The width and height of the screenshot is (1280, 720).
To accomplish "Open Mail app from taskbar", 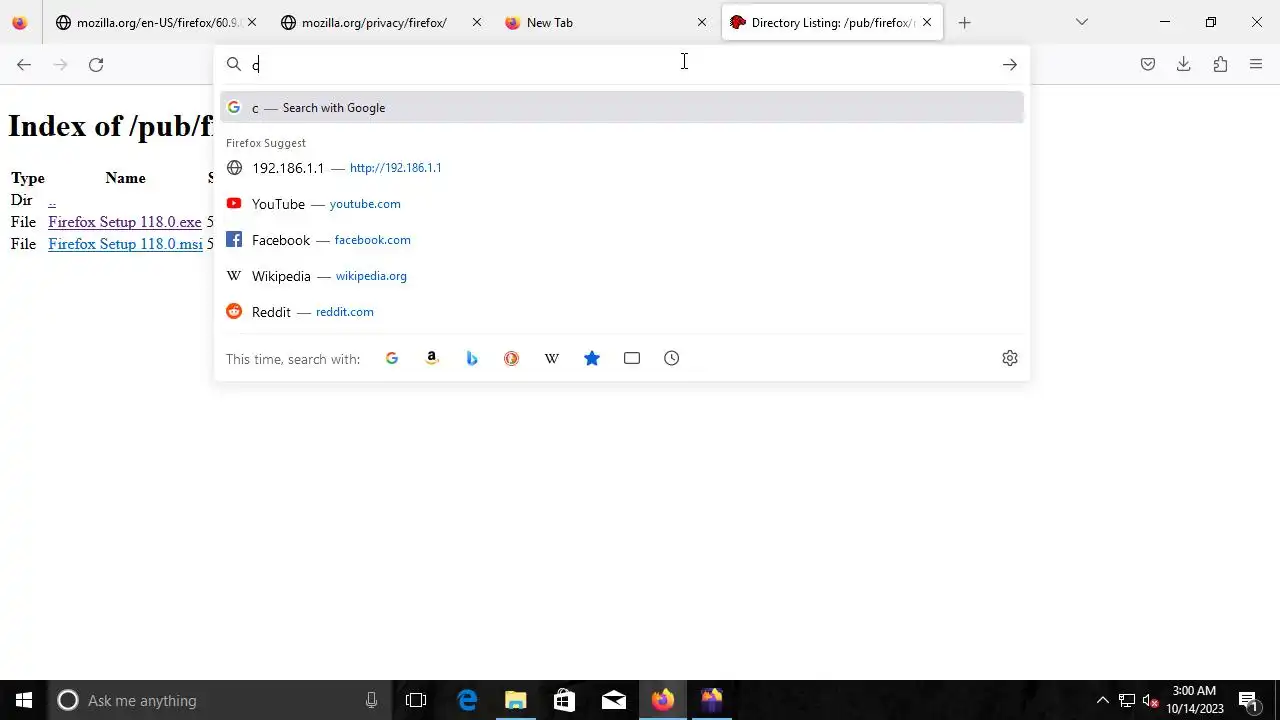I will (614, 700).
